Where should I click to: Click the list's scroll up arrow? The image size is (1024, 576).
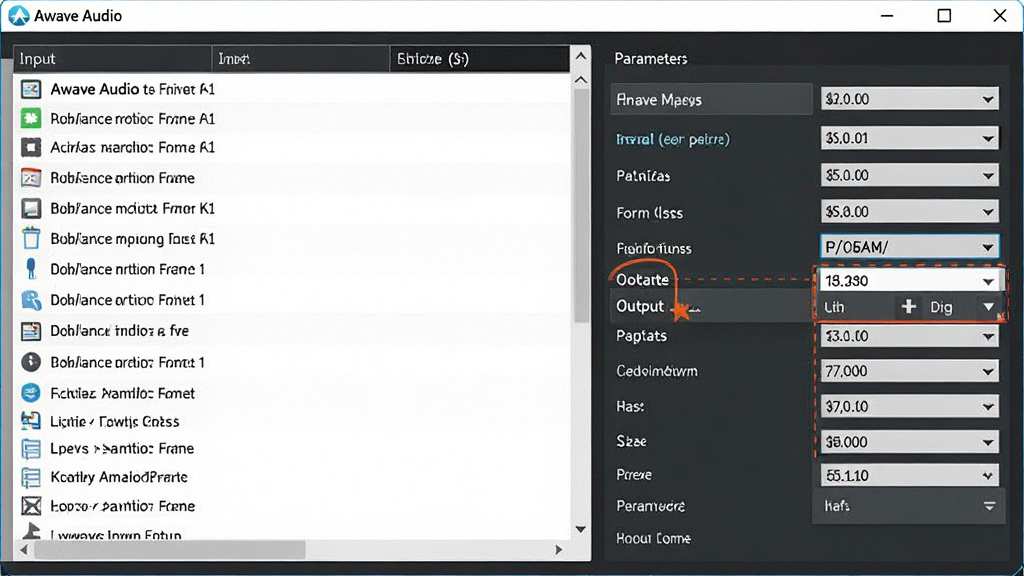[x=581, y=80]
